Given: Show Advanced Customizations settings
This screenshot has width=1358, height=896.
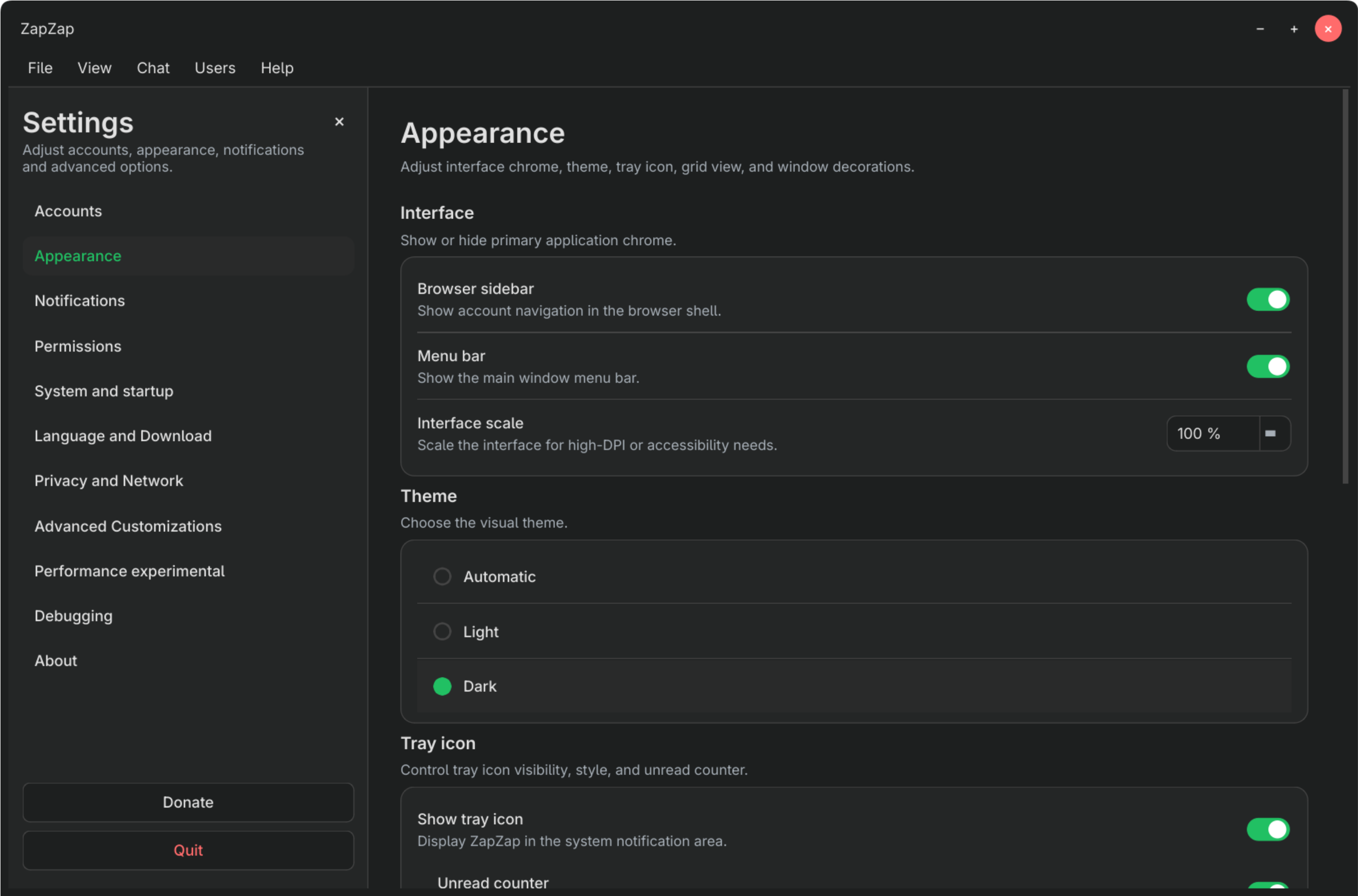Looking at the screenshot, I should tap(188, 526).
